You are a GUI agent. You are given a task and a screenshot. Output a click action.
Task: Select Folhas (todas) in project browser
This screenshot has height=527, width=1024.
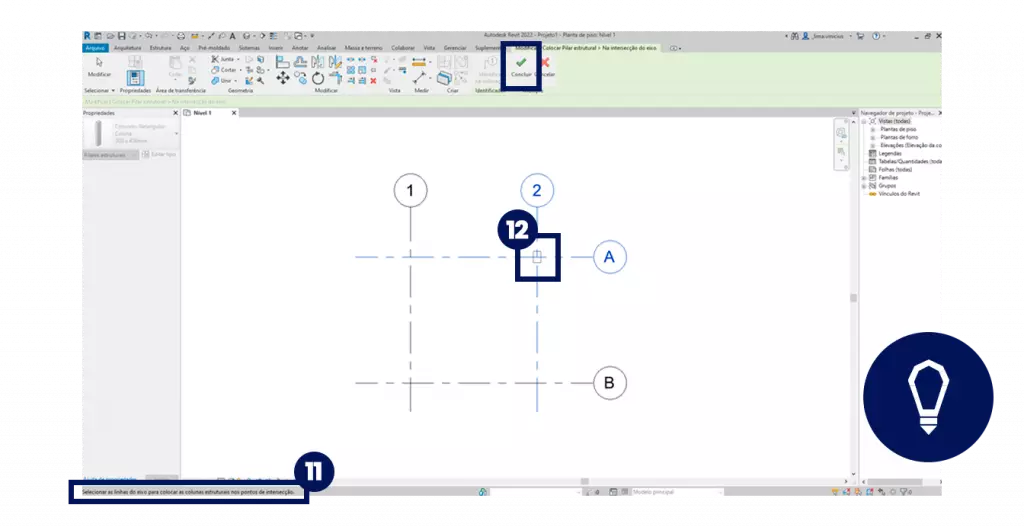[895, 170]
